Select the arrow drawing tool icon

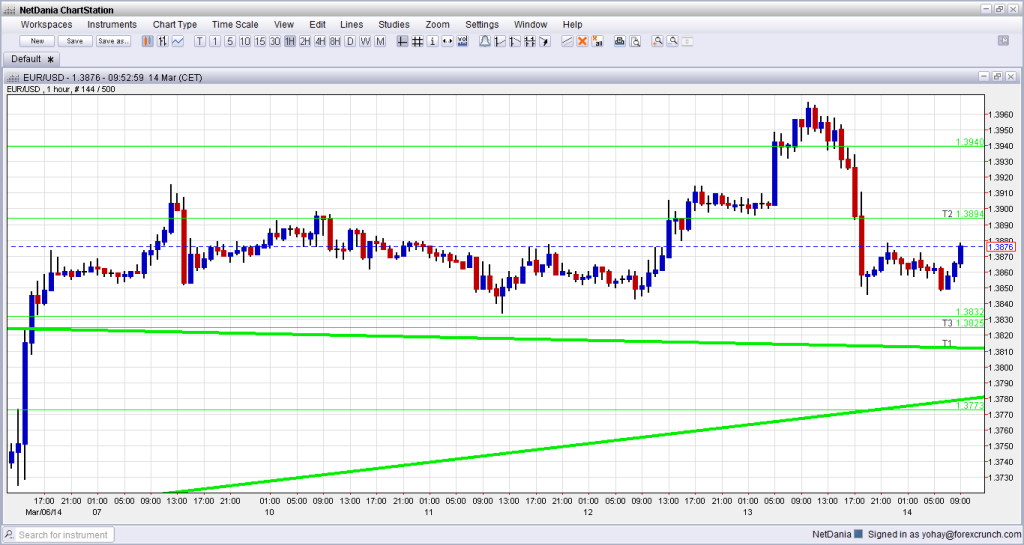[x=545, y=41]
